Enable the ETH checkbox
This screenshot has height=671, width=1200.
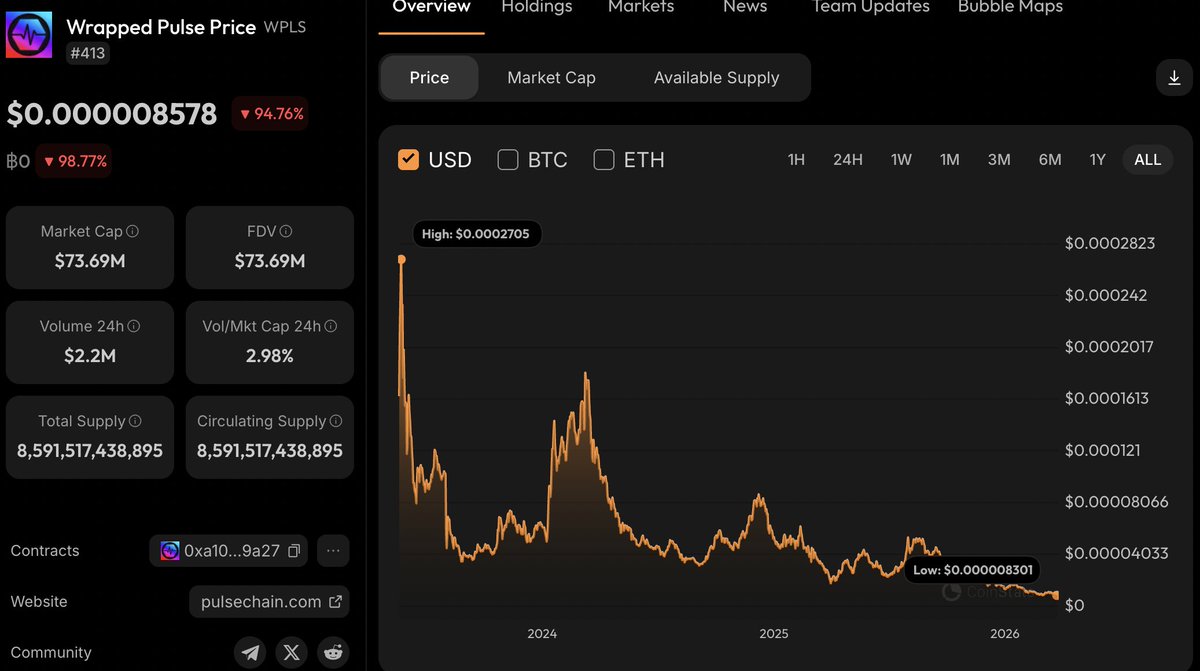(x=604, y=159)
